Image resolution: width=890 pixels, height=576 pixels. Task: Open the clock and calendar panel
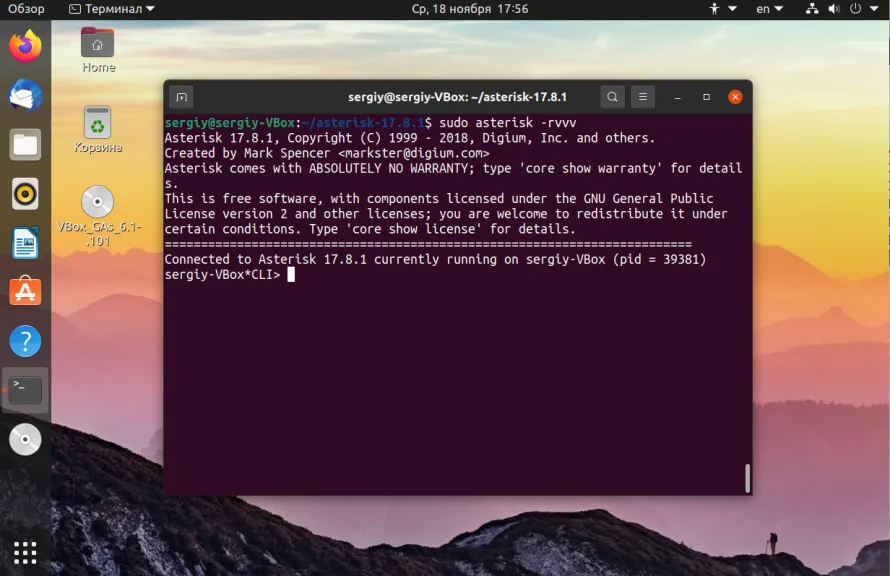point(470,9)
